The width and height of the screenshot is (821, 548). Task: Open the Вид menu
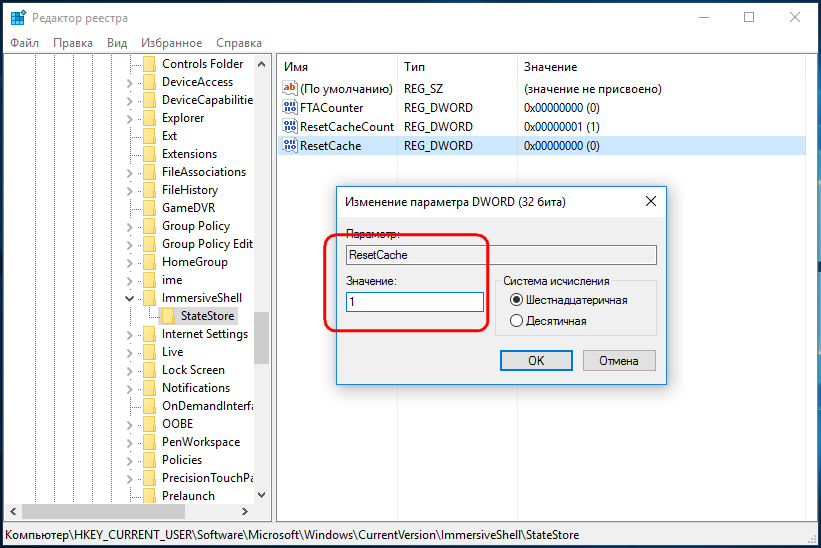pyautogui.click(x=117, y=43)
